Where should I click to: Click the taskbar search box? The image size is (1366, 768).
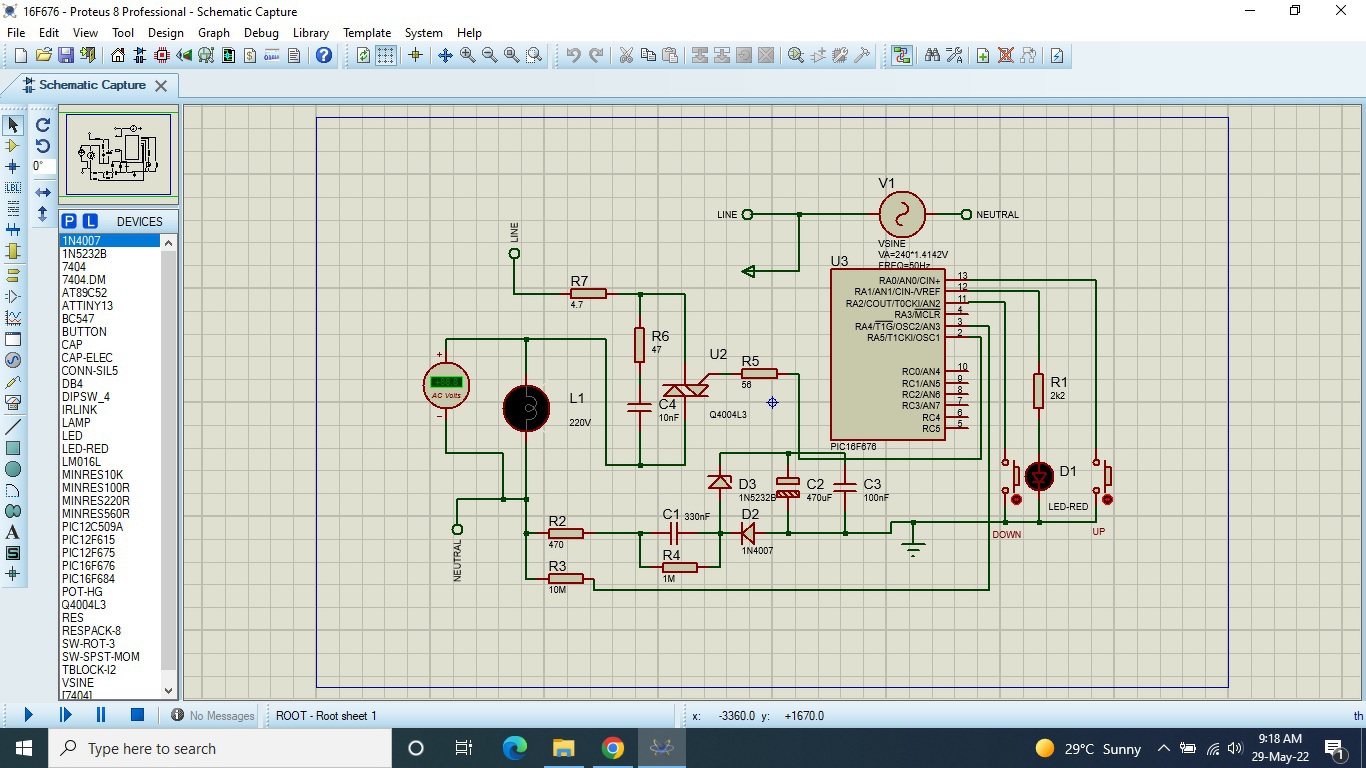[220, 748]
